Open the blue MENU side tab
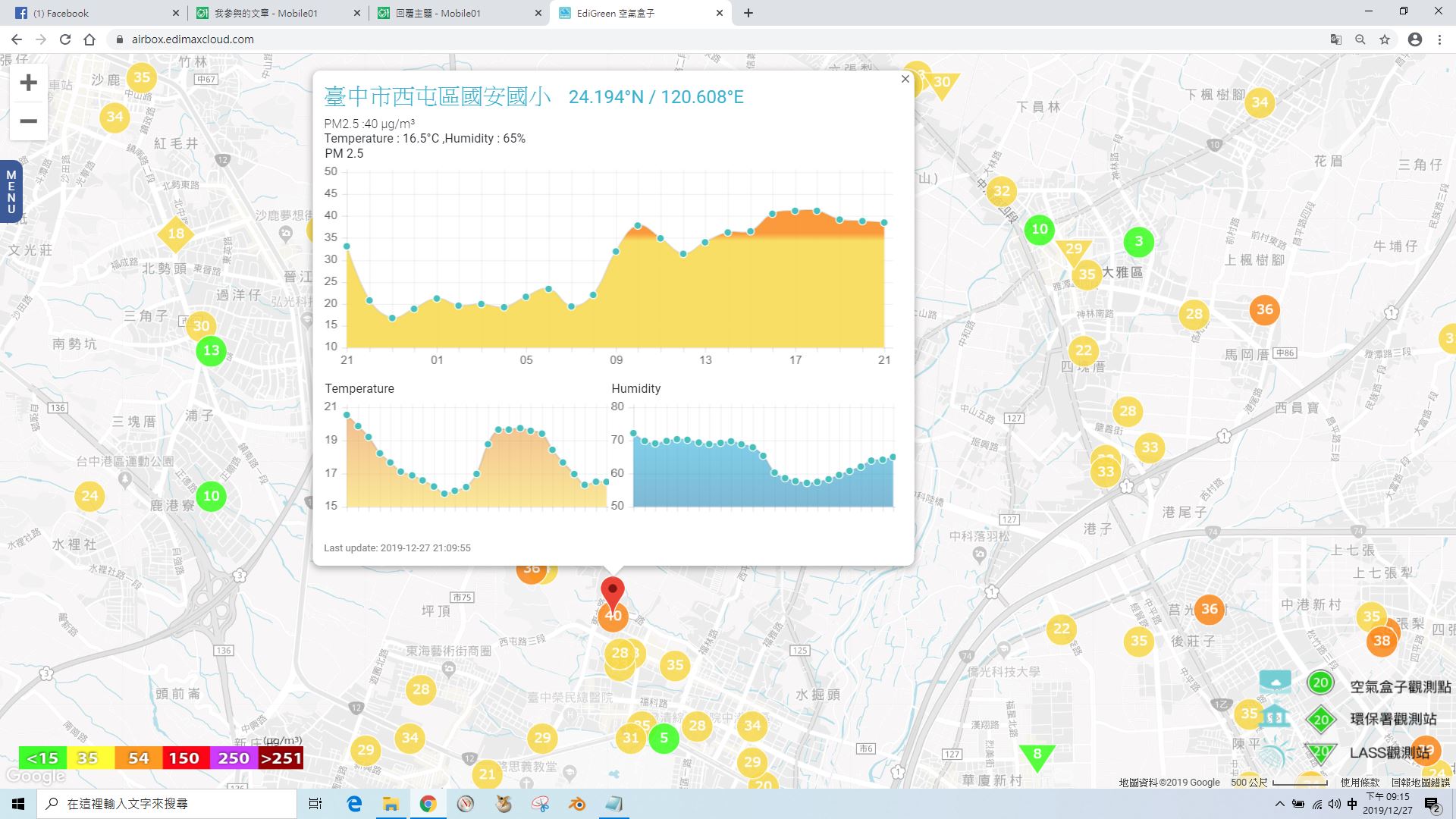1456x819 pixels. (11, 191)
